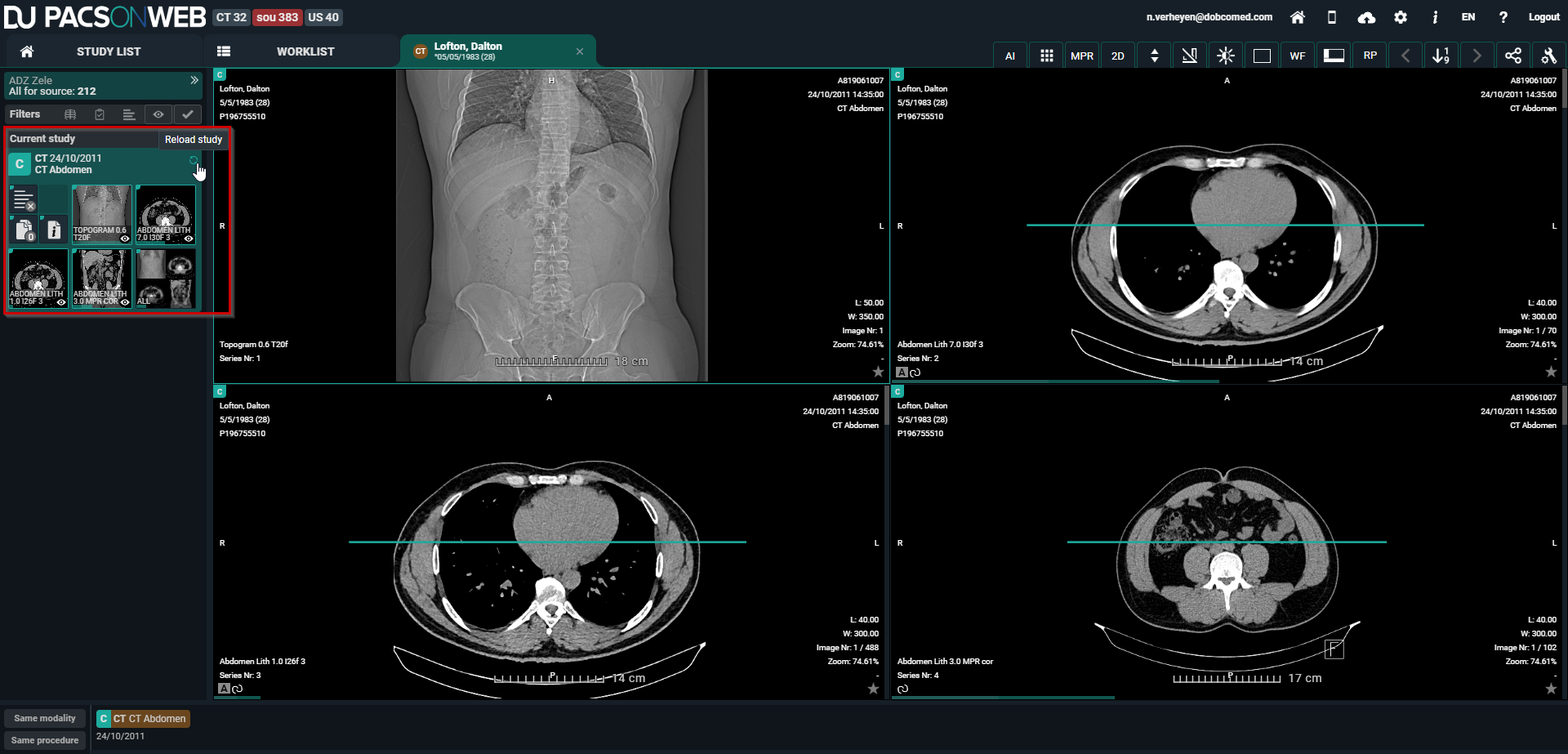The height and width of the screenshot is (754, 1568).
Task: Open the wrench tools settings
Action: (1548, 56)
